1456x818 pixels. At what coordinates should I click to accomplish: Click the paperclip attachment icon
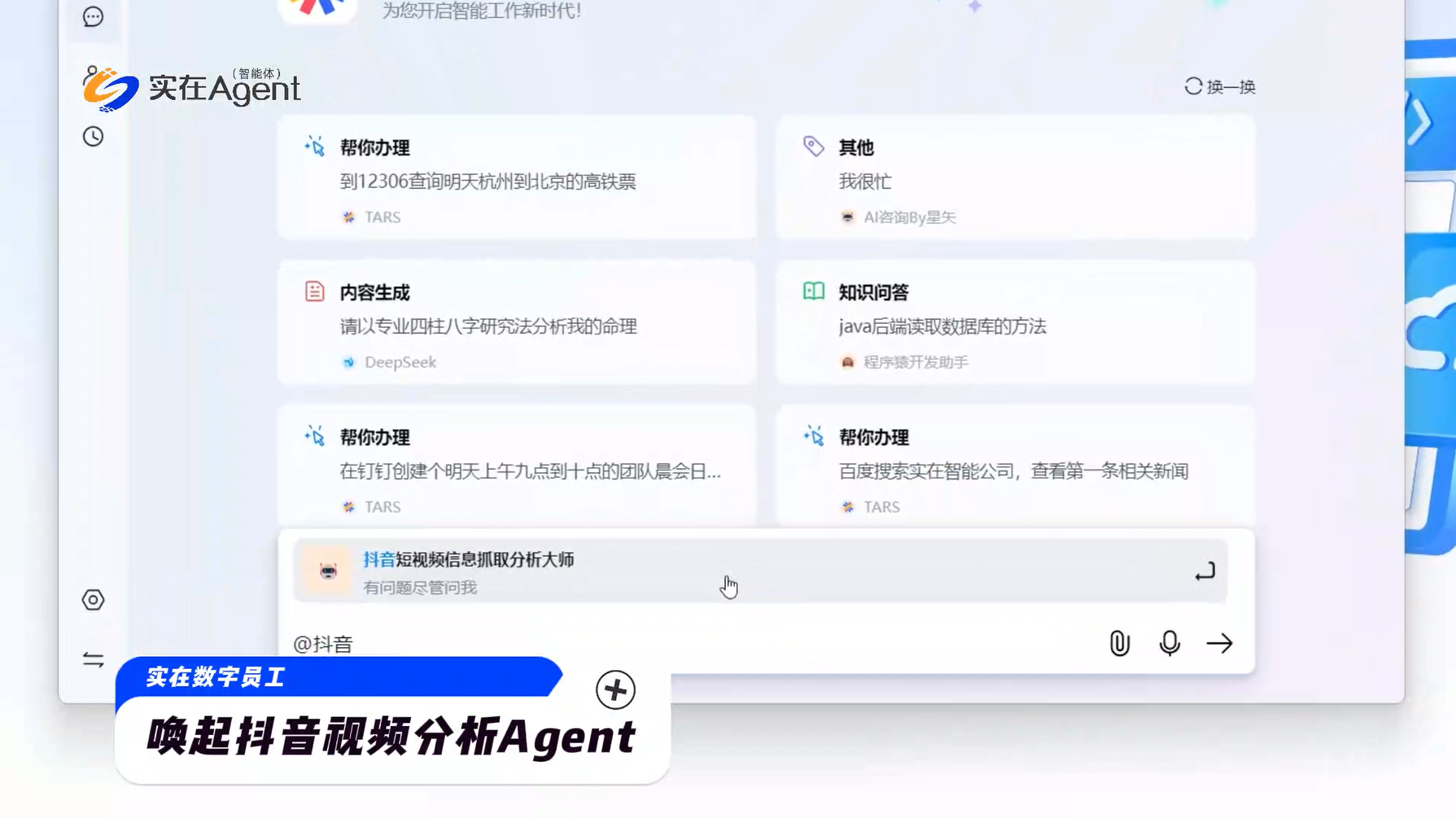click(1119, 643)
